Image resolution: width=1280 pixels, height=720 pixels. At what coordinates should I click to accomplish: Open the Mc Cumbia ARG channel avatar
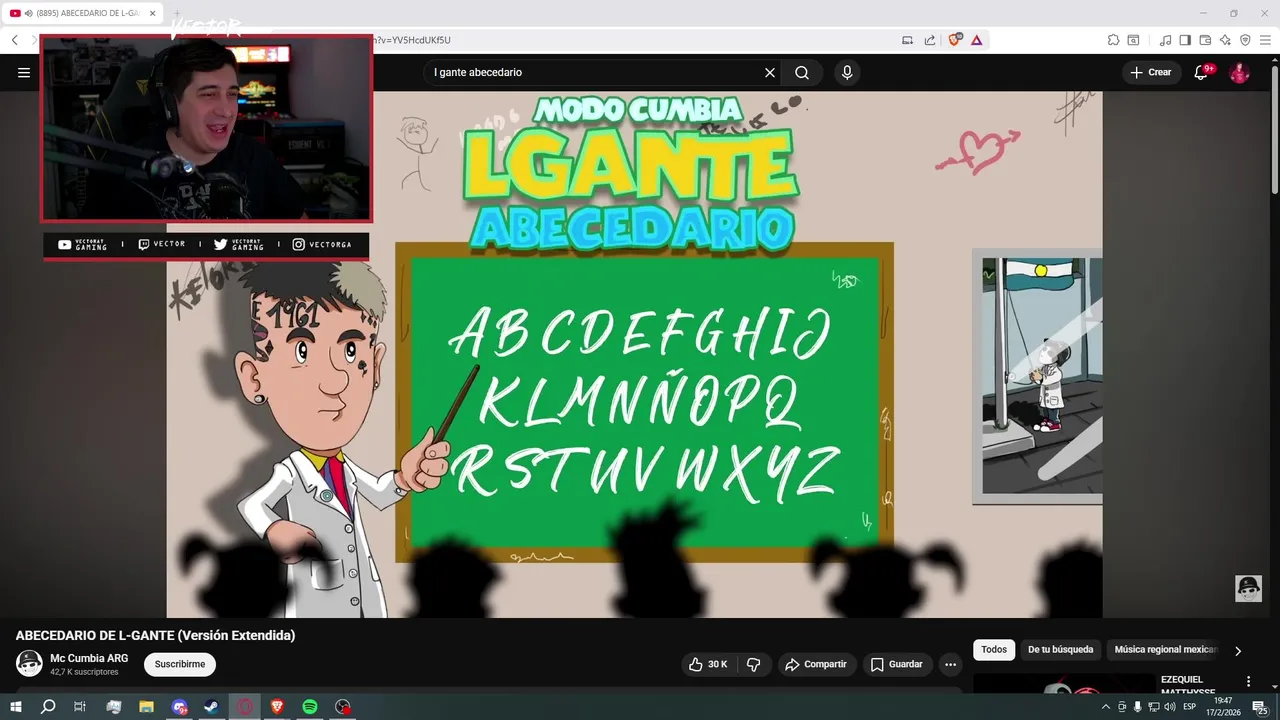[x=29, y=663]
